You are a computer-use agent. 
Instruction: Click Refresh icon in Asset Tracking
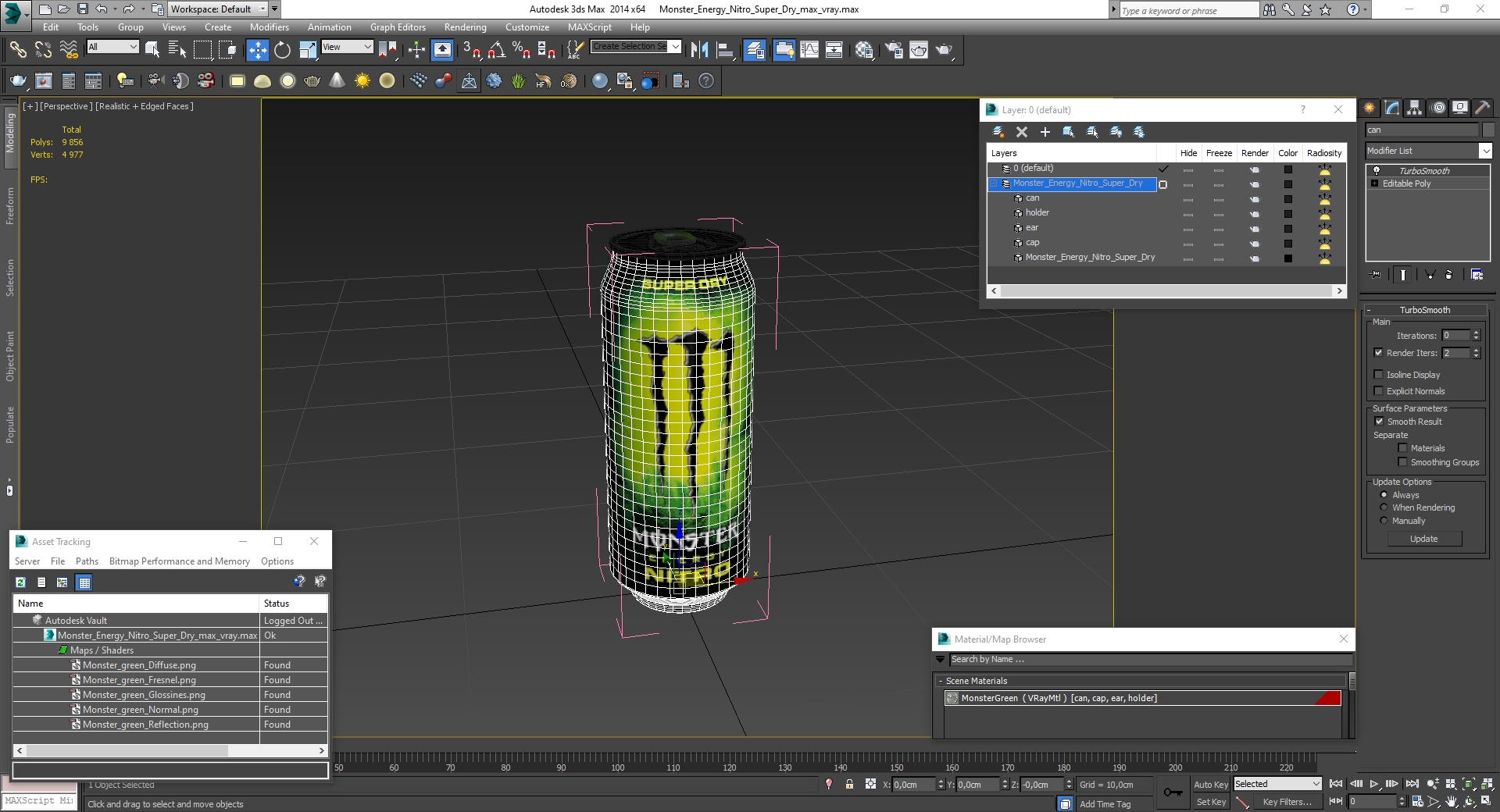click(20, 582)
